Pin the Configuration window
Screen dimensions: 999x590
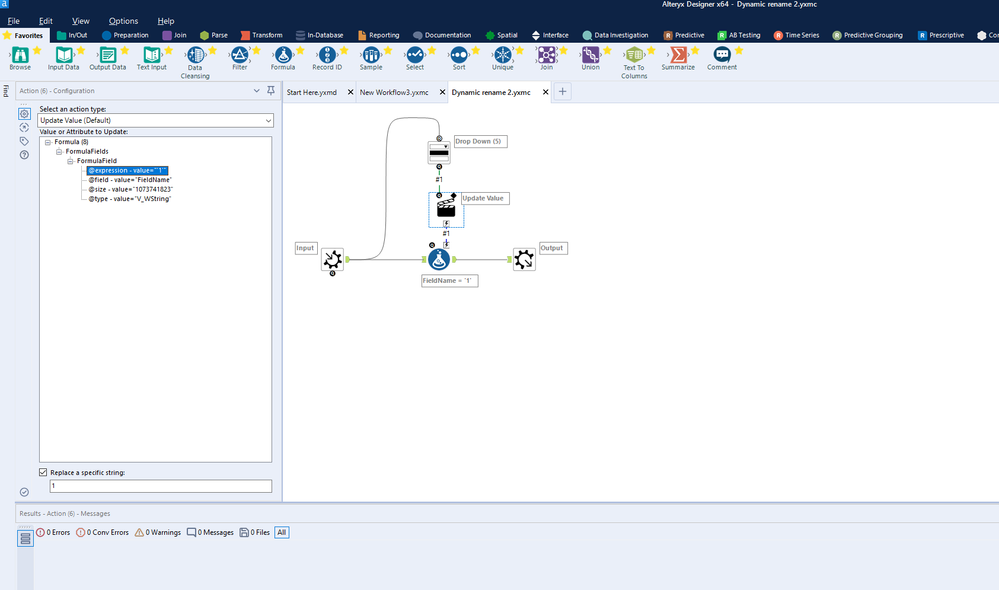271,90
